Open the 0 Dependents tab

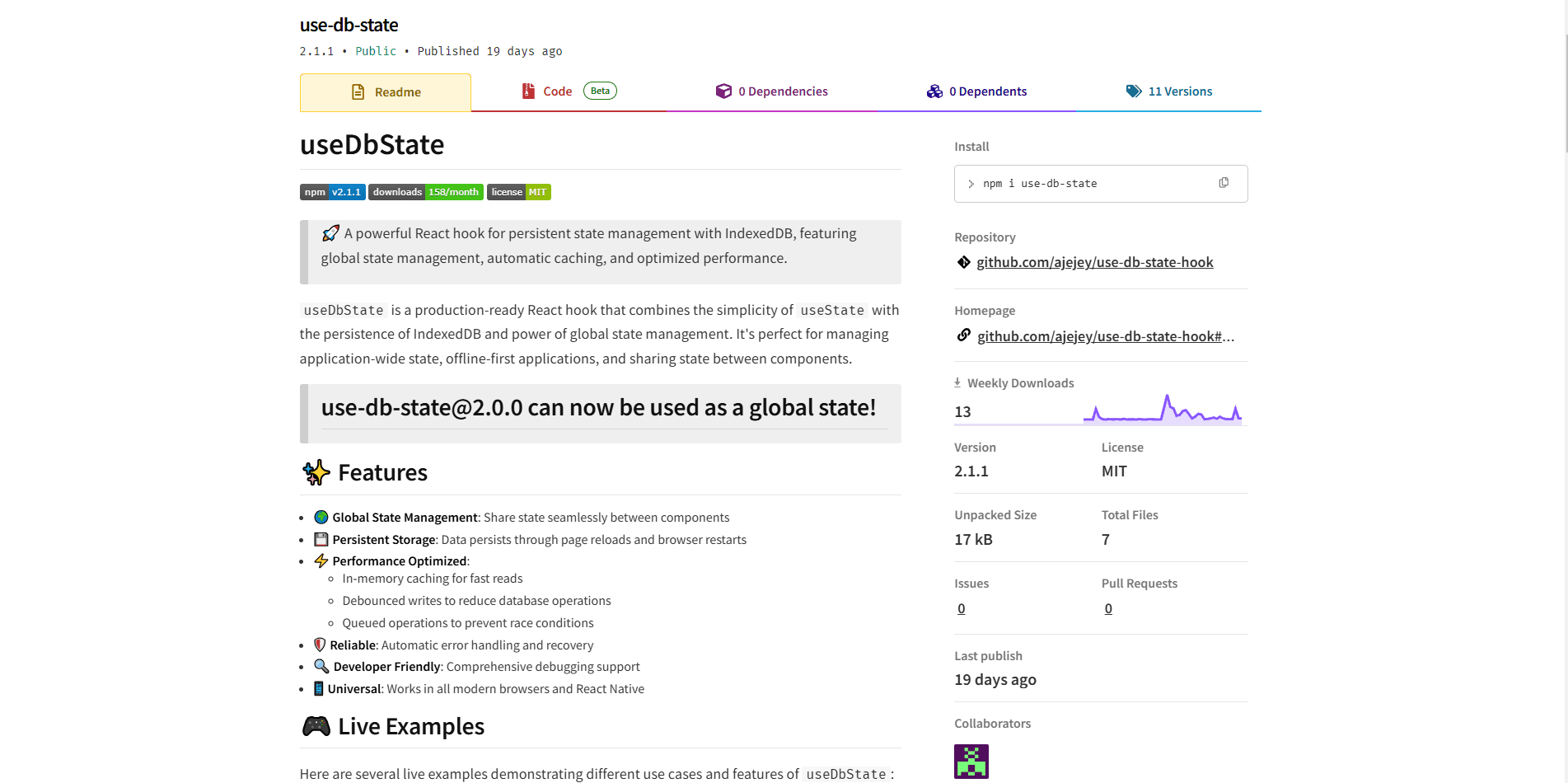tap(976, 91)
